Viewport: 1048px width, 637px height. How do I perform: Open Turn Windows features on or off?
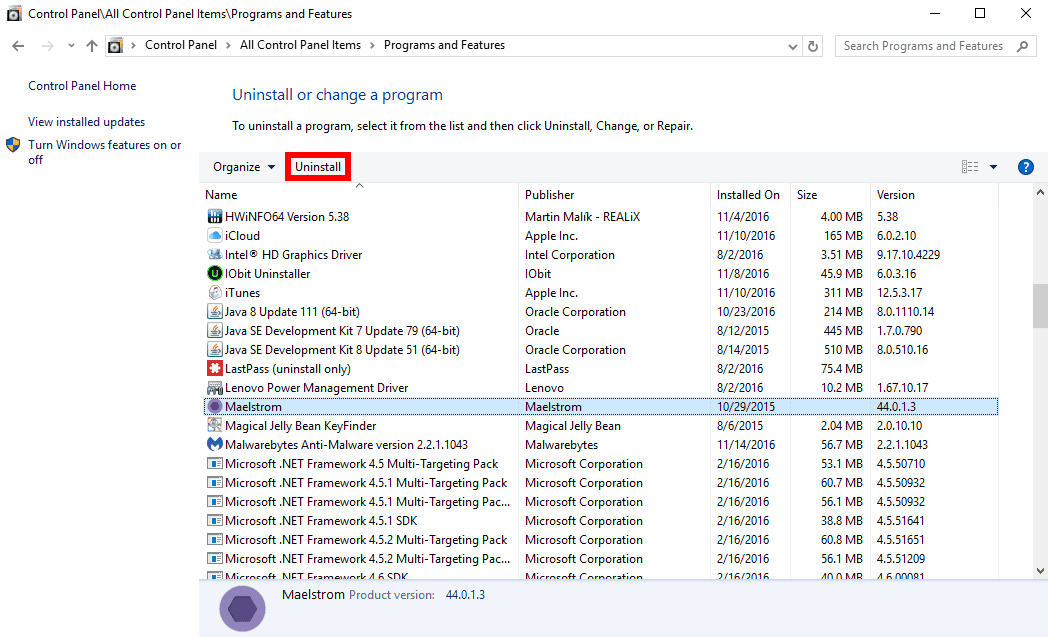[x=104, y=152]
